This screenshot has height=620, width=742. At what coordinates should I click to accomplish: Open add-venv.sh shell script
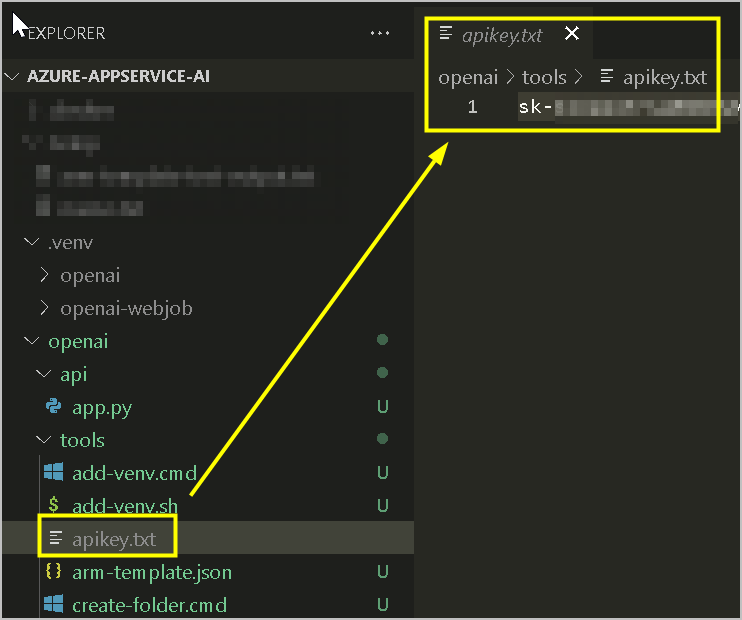click(125, 506)
